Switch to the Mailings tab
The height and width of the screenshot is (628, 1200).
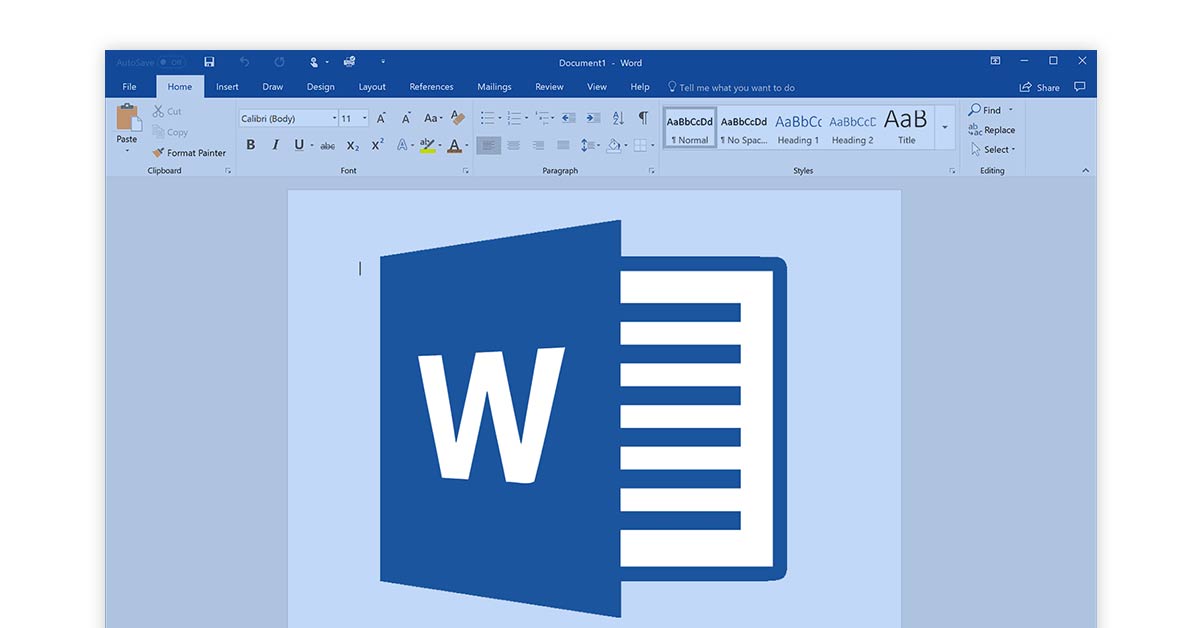coord(494,87)
